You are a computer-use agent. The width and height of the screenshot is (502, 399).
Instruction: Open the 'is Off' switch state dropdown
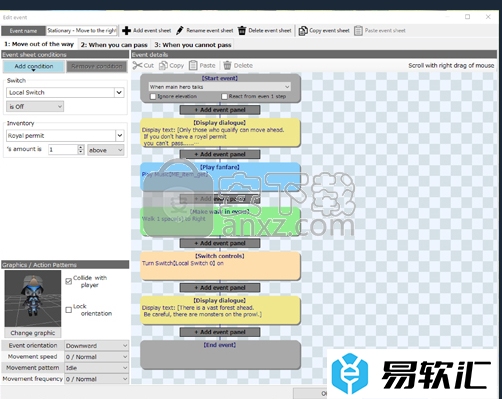click(35, 107)
